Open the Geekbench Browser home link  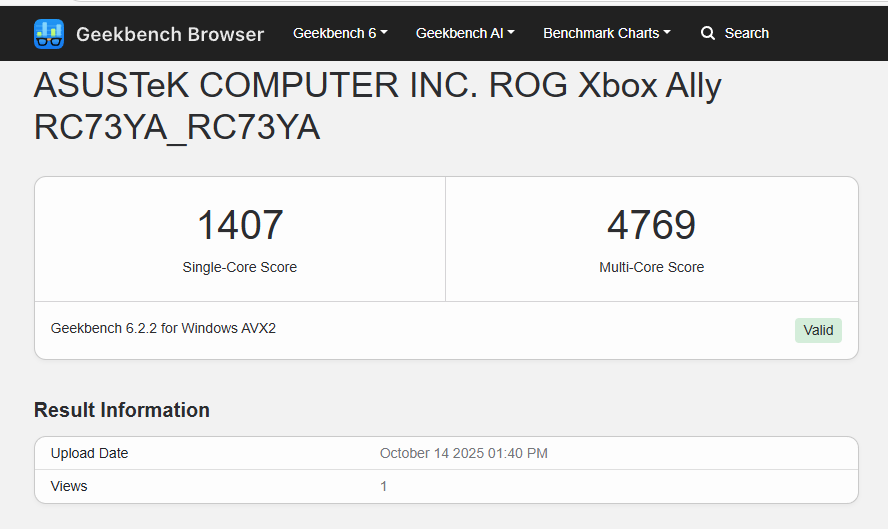(x=170, y=34)
